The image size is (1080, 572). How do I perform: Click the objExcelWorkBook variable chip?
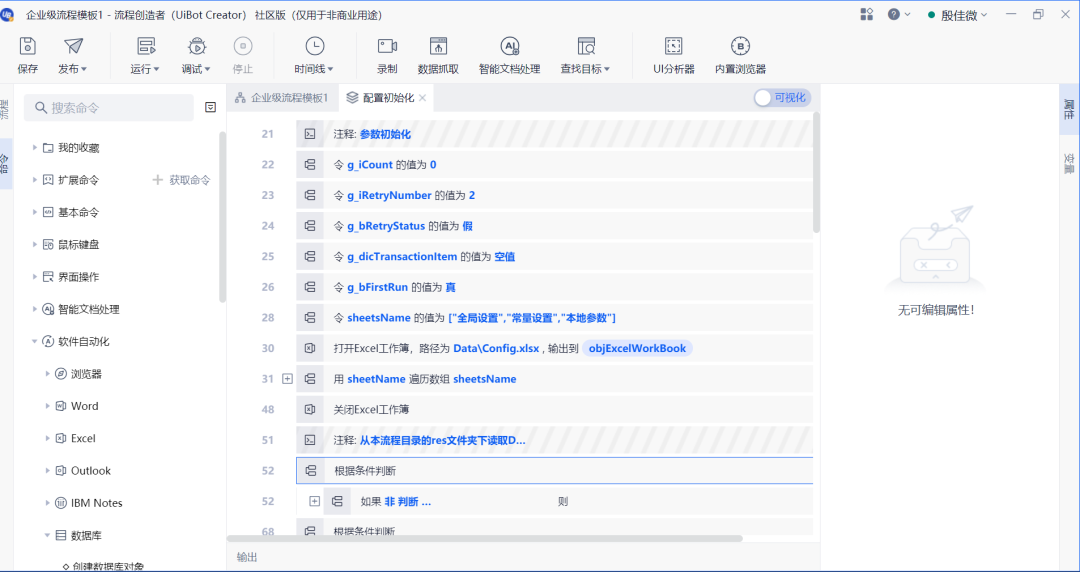click(x=637, y=348)
